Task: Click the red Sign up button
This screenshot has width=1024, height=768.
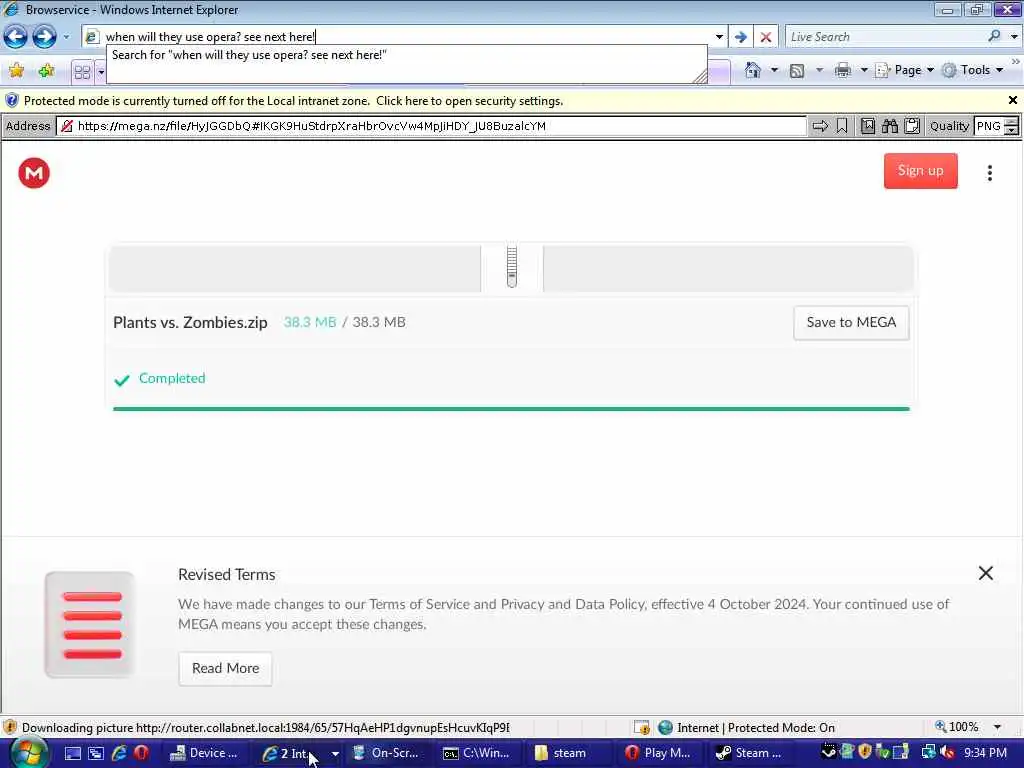Action: (920, 171)
